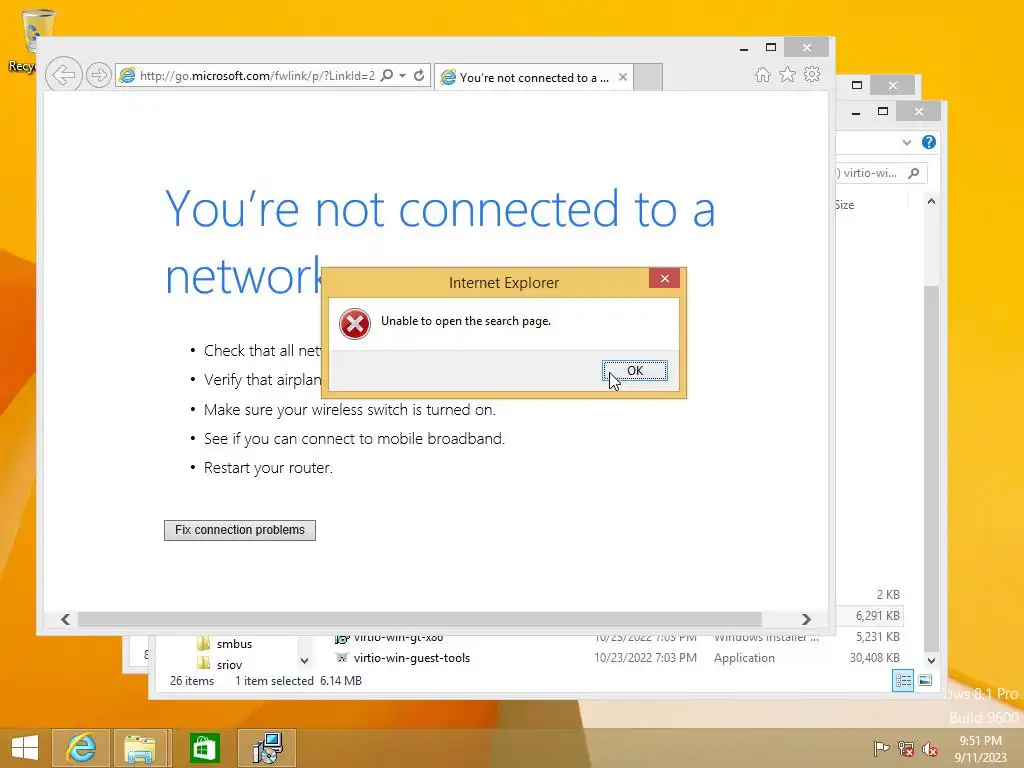This screenshot has width=1024, height=768.
Task: Maximize the Internet Explorer window
Action: [771, 48]
